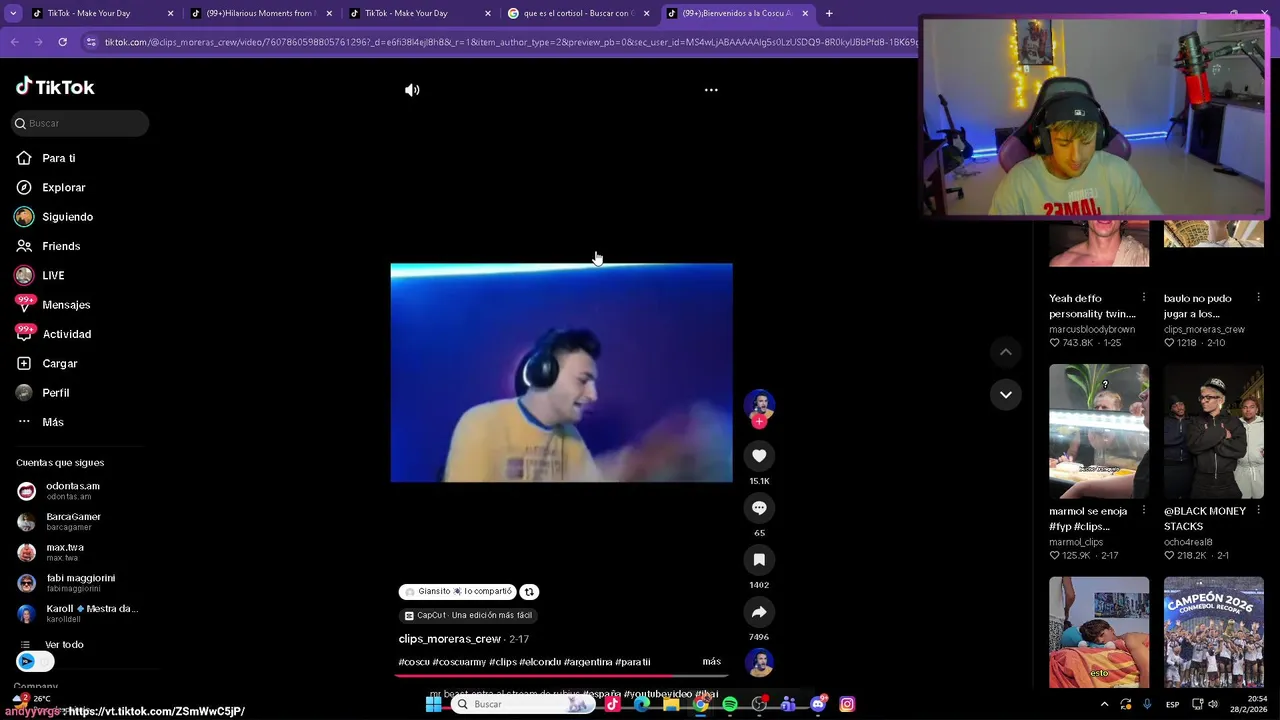Open Siguiendo in the sidebar
The image size is (1280, 720).
(67, 217)
